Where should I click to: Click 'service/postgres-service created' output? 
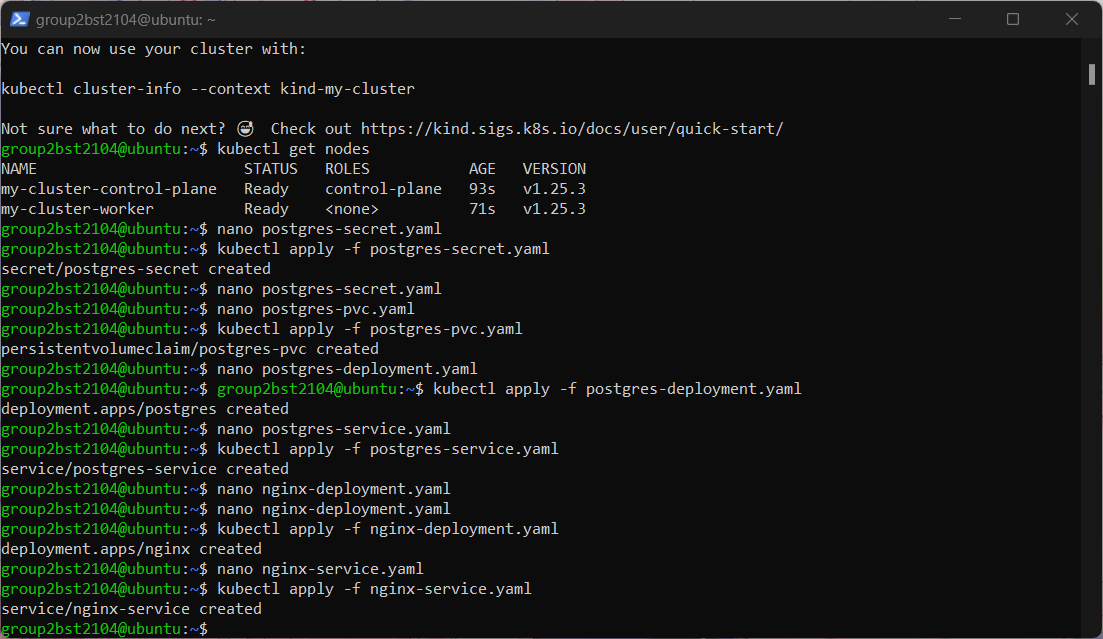[x=145, y=469]
